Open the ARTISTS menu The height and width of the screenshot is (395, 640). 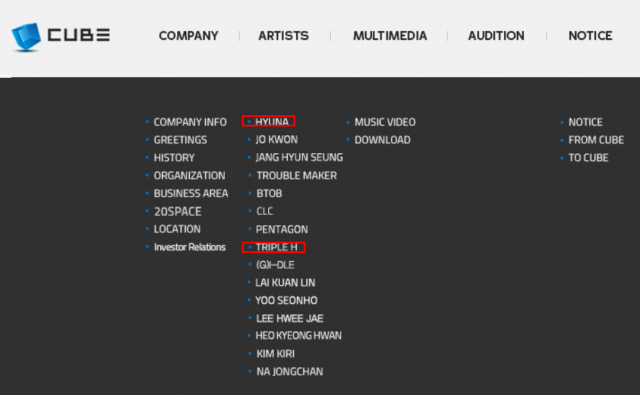[284, 36]
